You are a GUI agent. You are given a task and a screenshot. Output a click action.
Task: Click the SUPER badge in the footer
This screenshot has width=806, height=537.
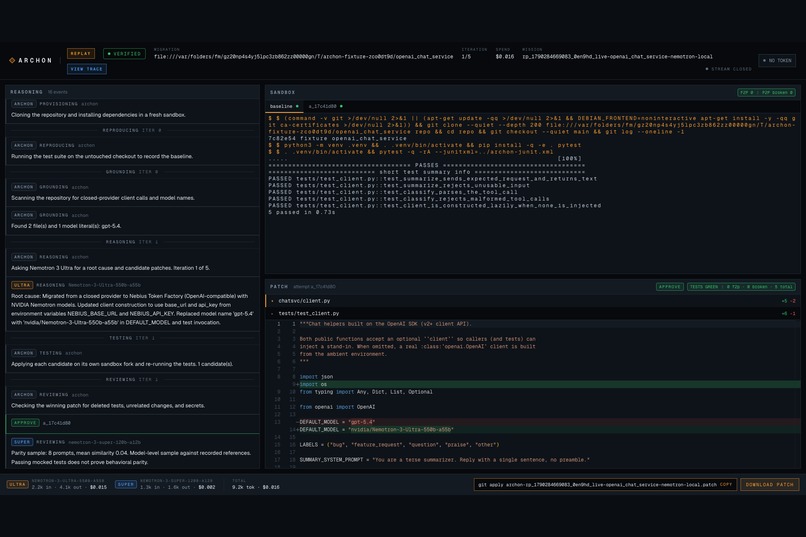point(125,485)
